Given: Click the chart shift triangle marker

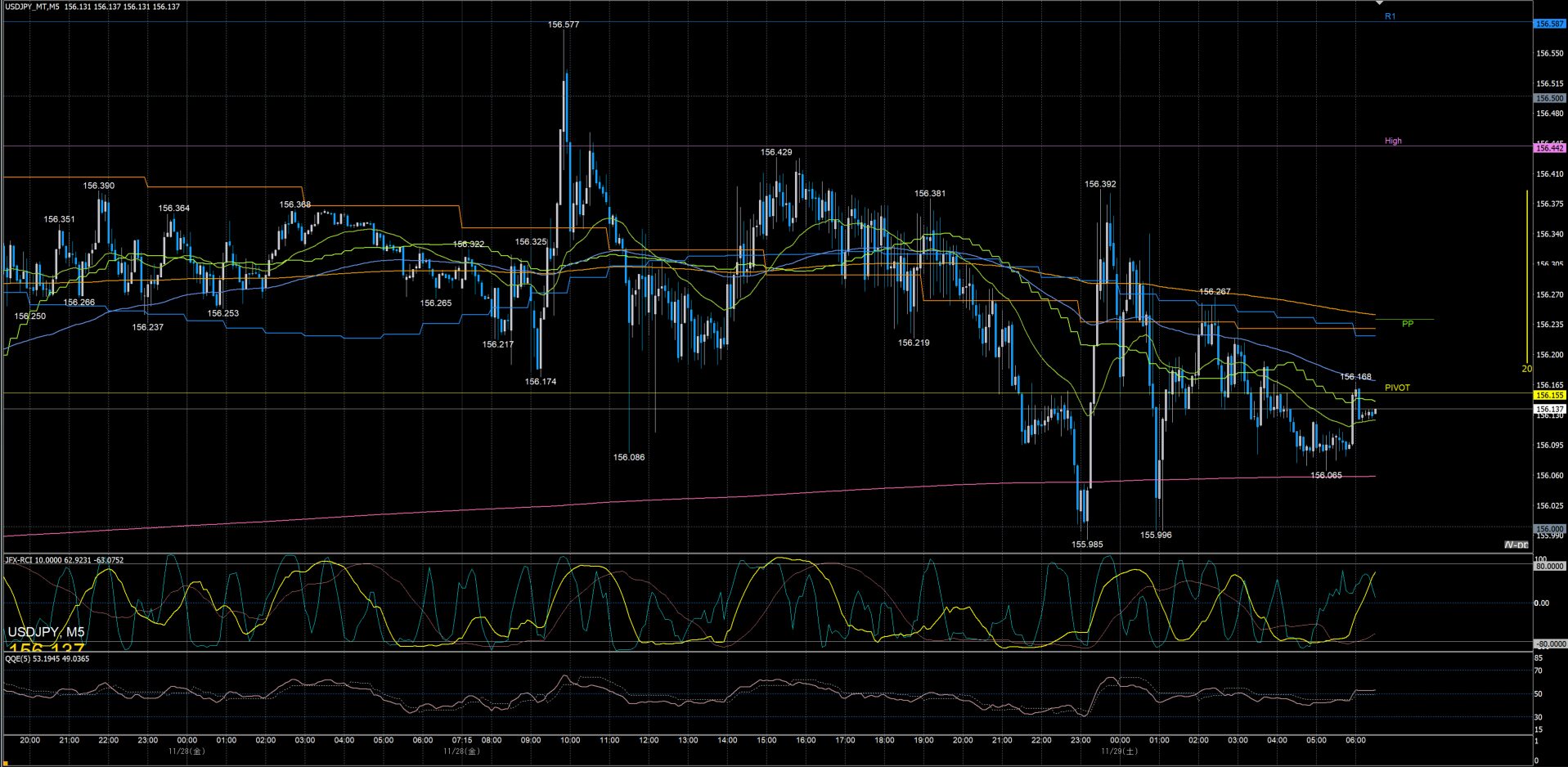Looking at the screenshot, I should coord(1379,2).
